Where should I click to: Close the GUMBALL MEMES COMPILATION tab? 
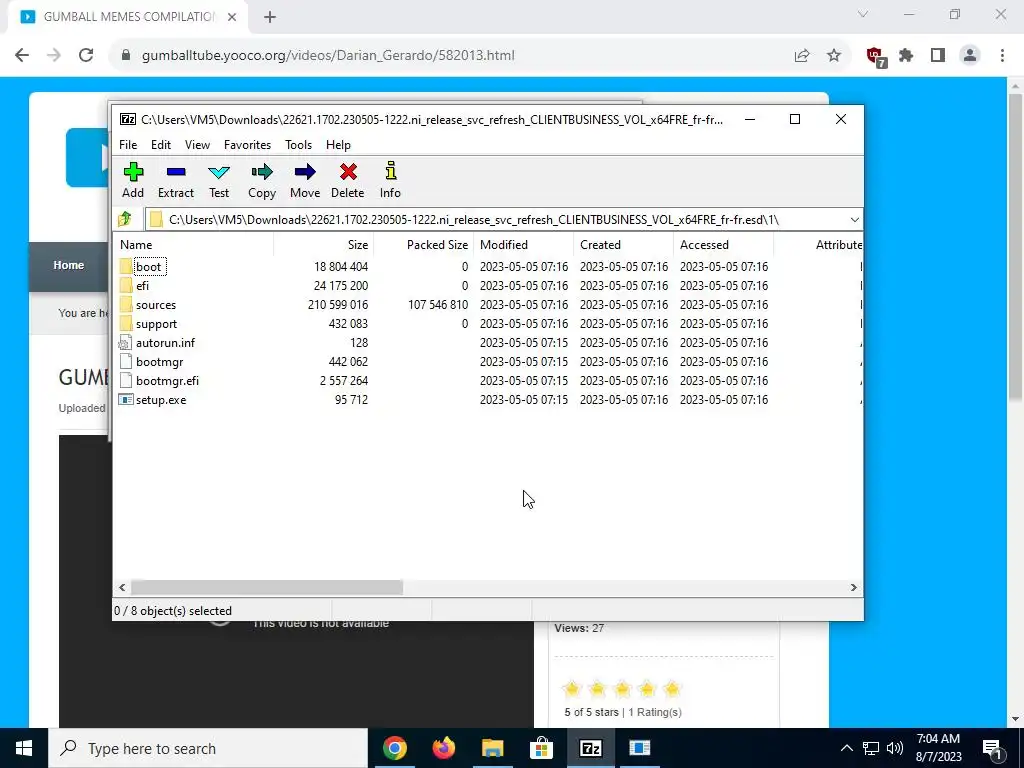tap(232, 18)
